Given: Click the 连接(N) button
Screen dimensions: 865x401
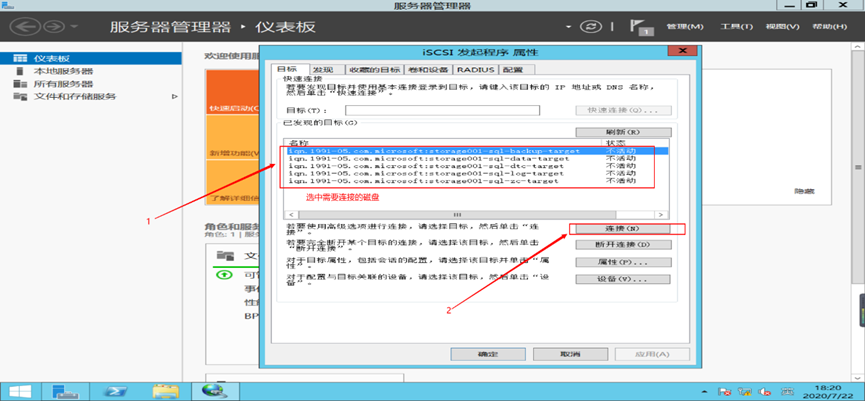Looking at the screenshot, I should (x=623, y=228).
